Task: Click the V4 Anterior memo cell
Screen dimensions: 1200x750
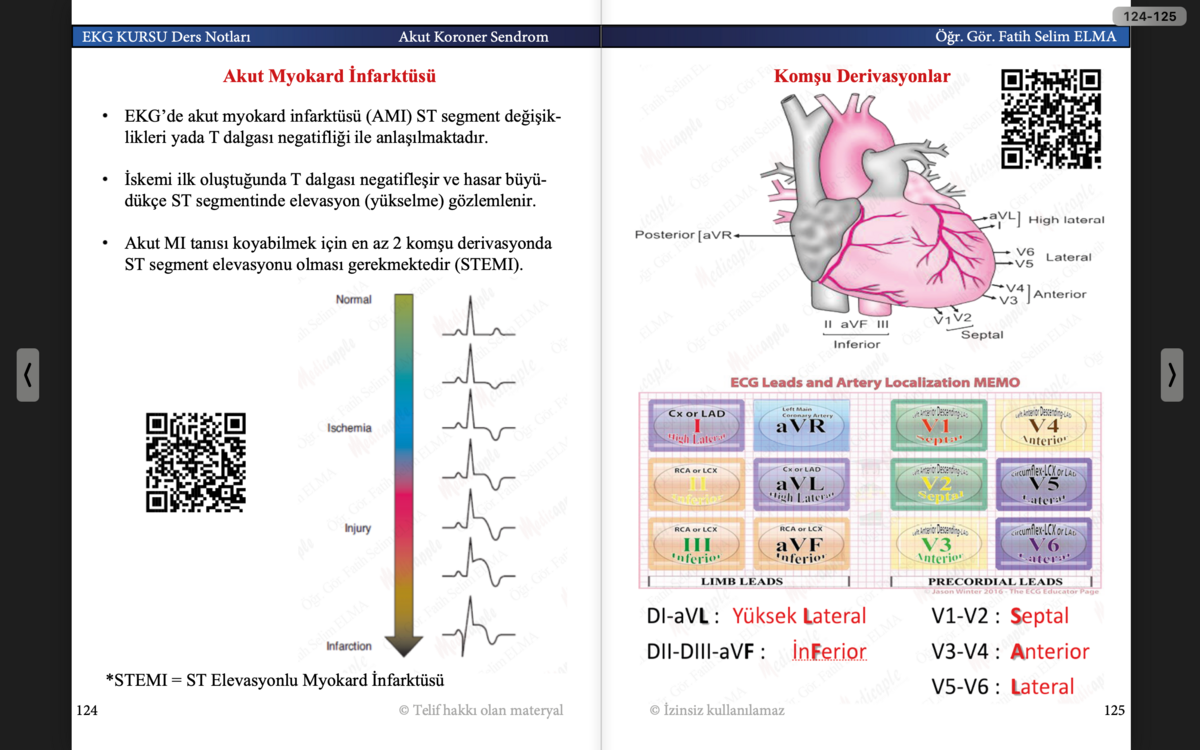Action: (1045, 425)
